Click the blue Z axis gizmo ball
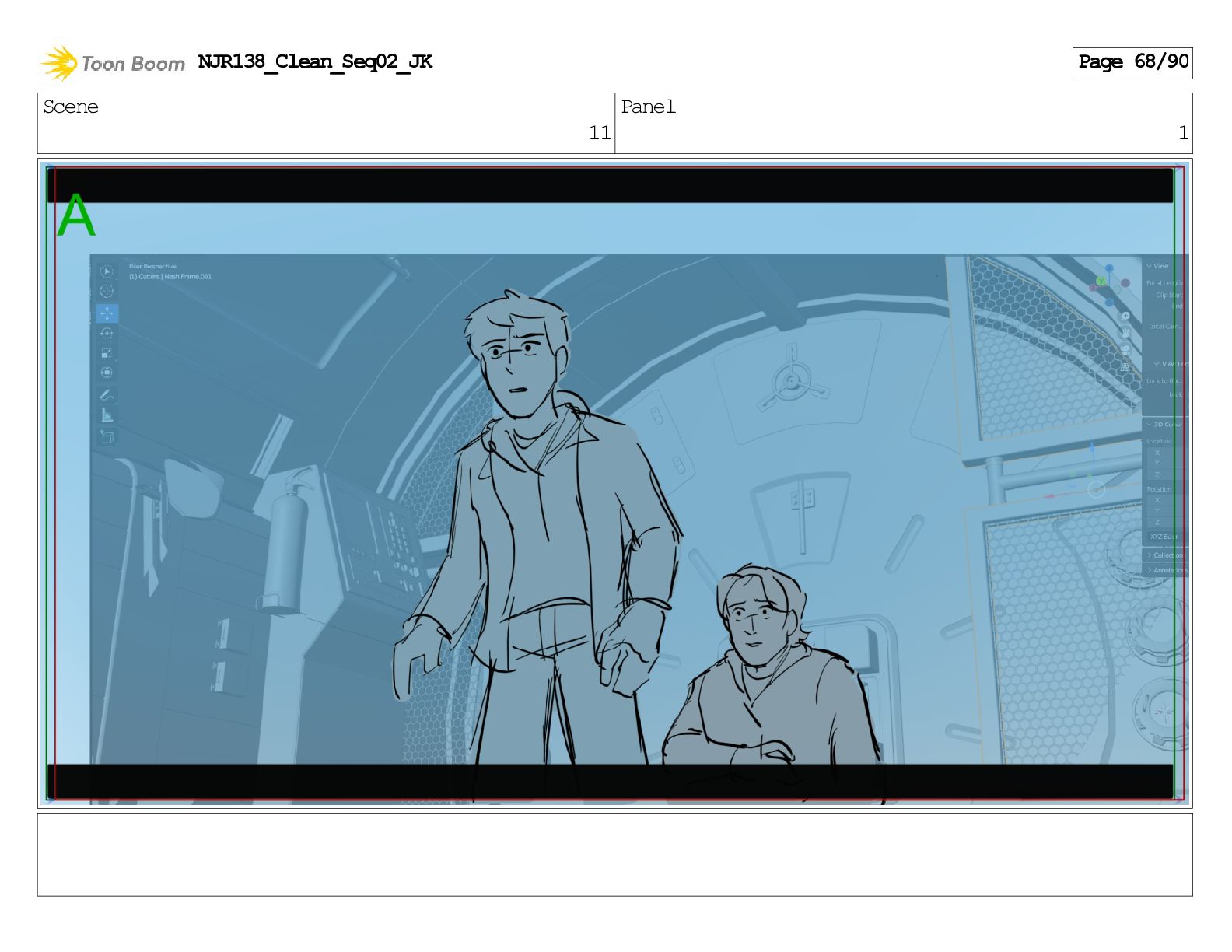Viewport: 1232px width, 952px height. coord(1109,268)
